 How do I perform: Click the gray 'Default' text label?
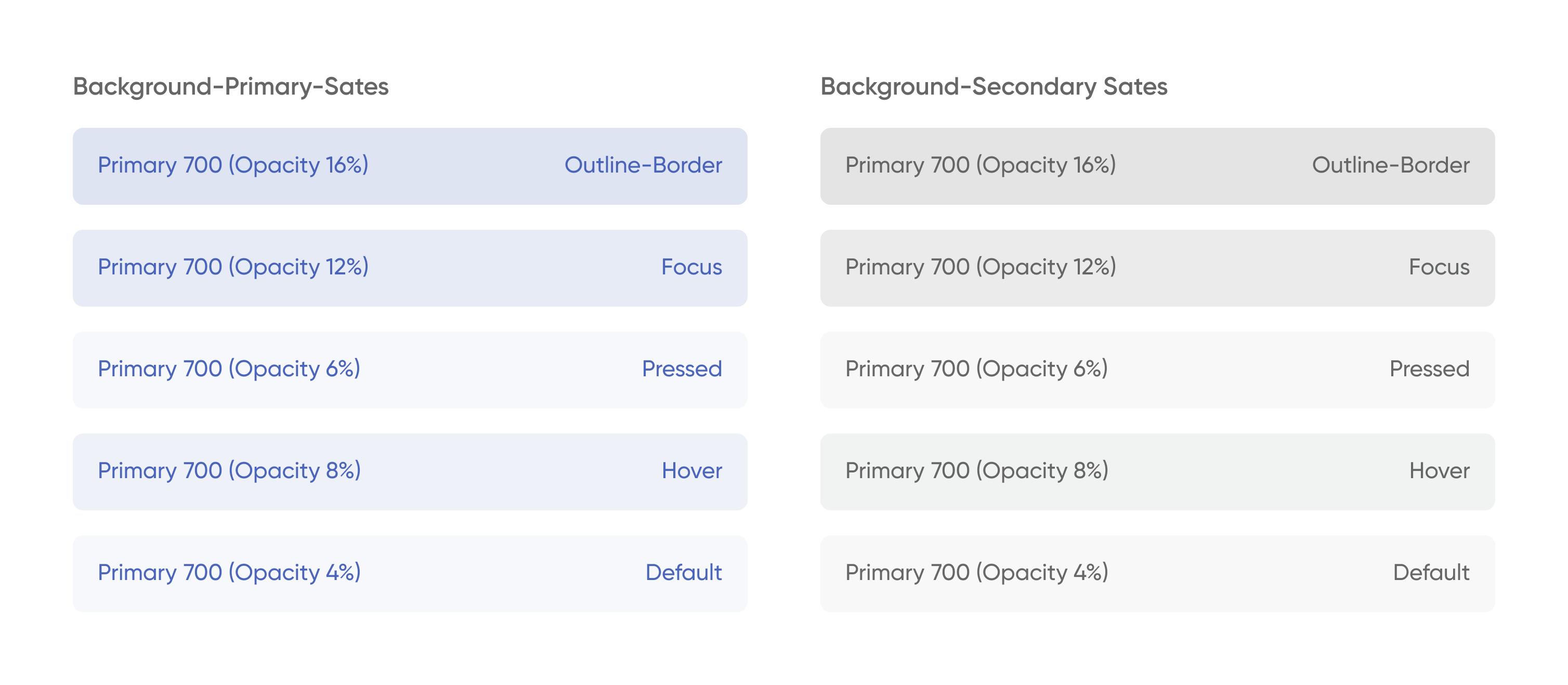(1431, 573)
